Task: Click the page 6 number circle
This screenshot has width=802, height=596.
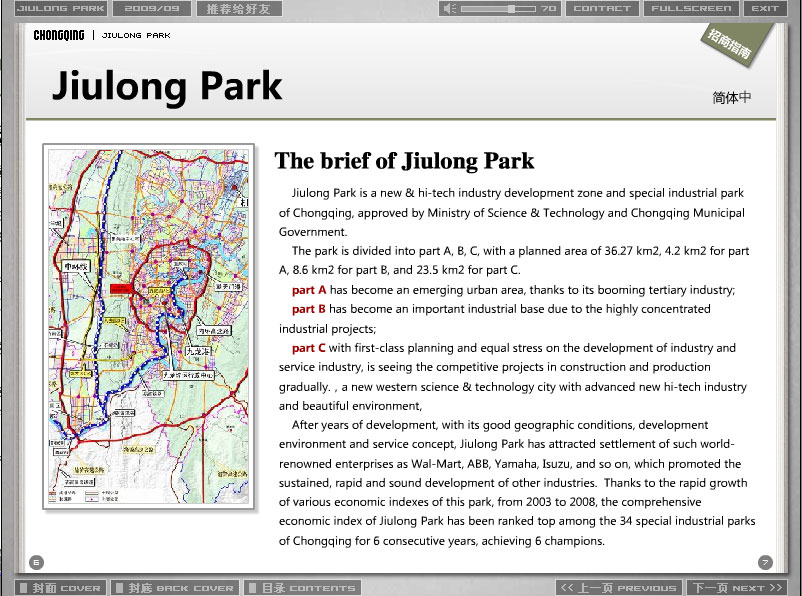Action: pyautogui.click(x=36, y=562)
